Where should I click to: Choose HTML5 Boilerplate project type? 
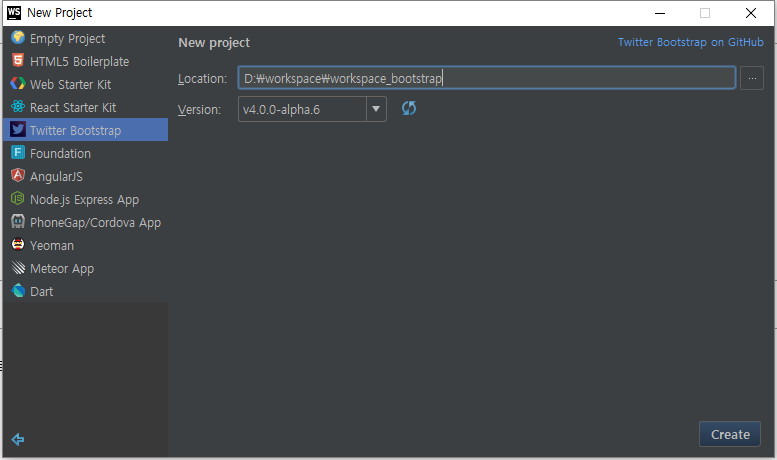[x=85, y=61]
